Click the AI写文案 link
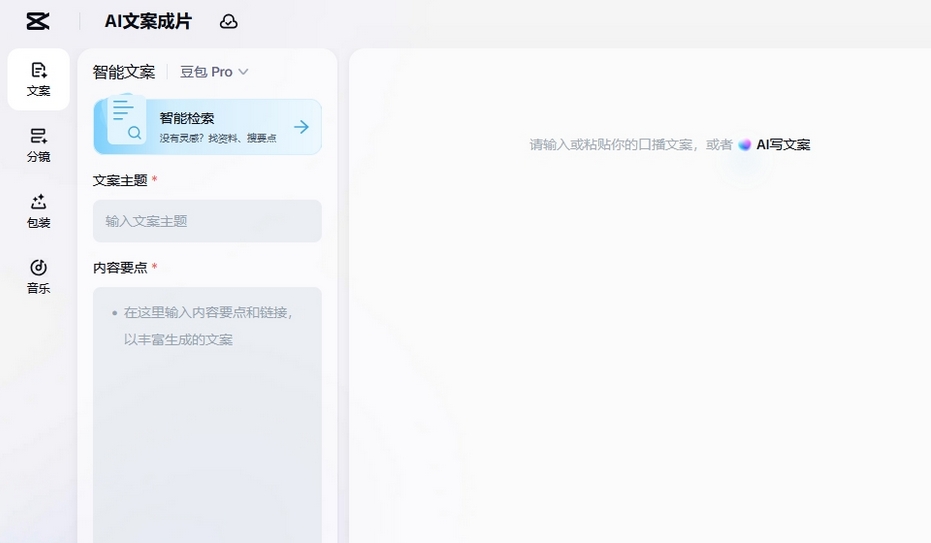The width and height of the screenshot is (931, 543). coord(783,145)
